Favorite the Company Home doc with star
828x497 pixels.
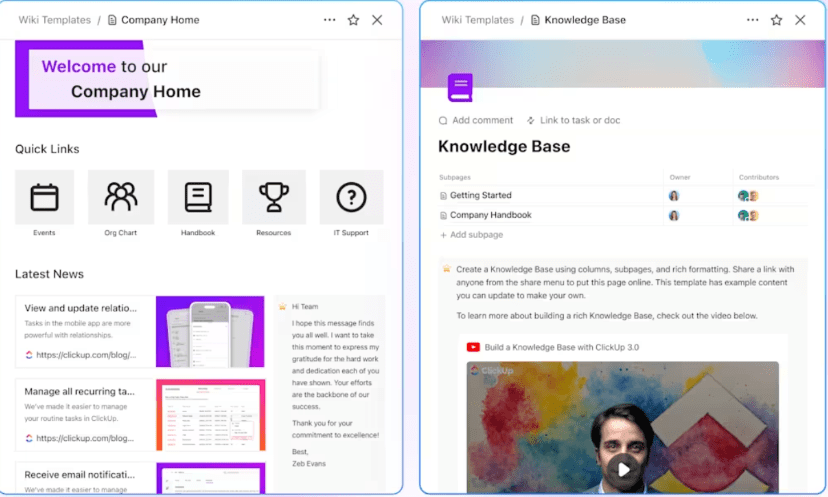click(353, 20)
